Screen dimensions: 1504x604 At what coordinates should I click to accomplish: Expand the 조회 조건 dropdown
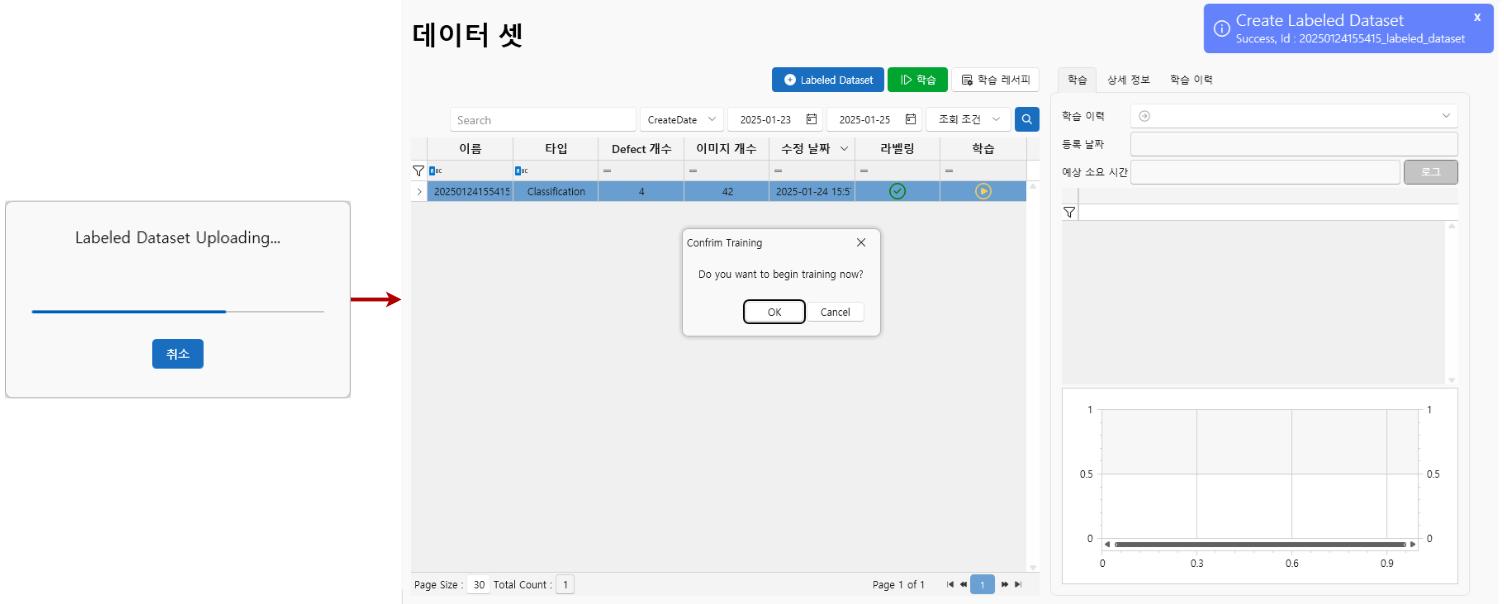(967, 120)
